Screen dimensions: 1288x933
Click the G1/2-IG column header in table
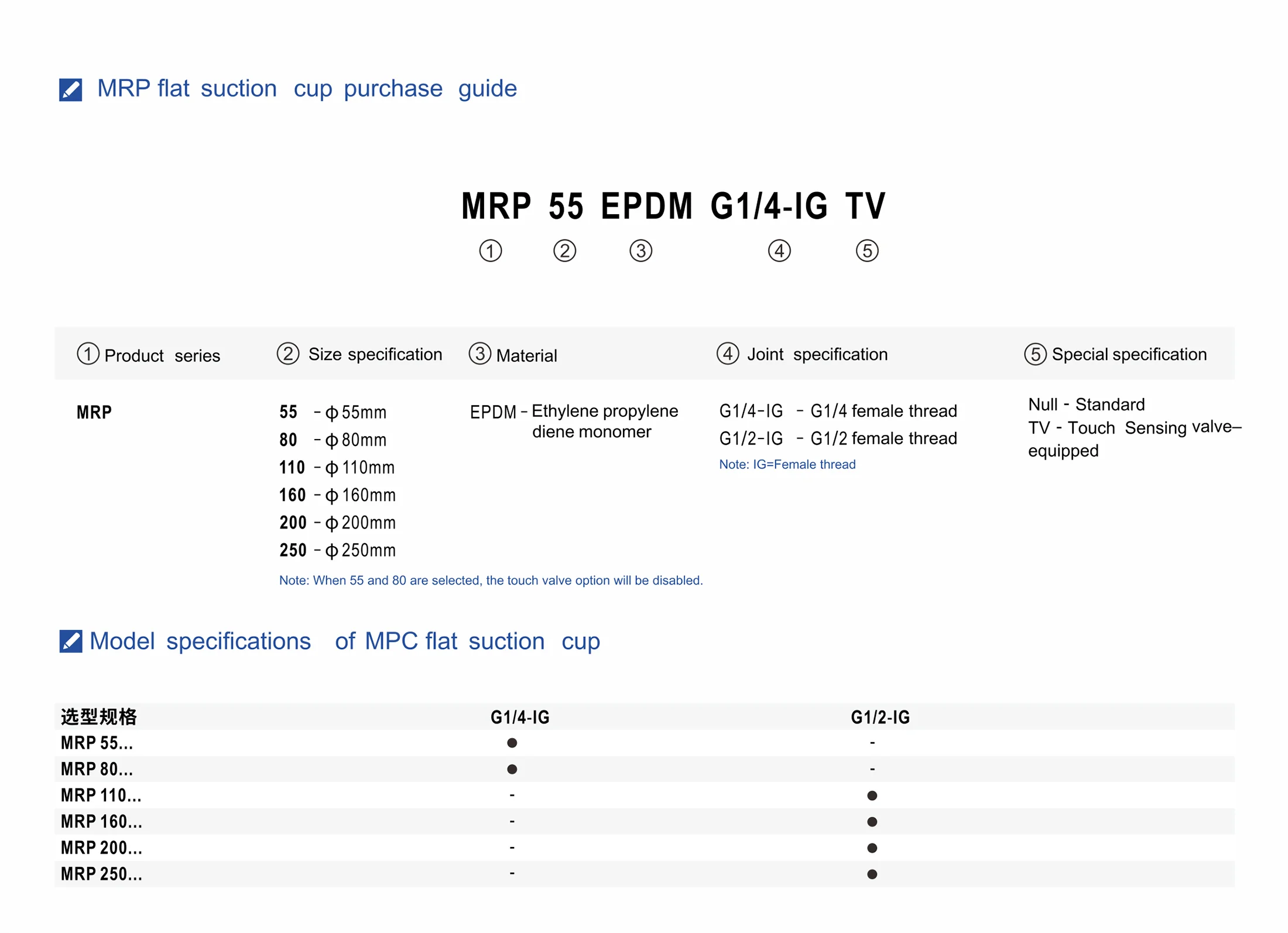(x=880, y=717)
